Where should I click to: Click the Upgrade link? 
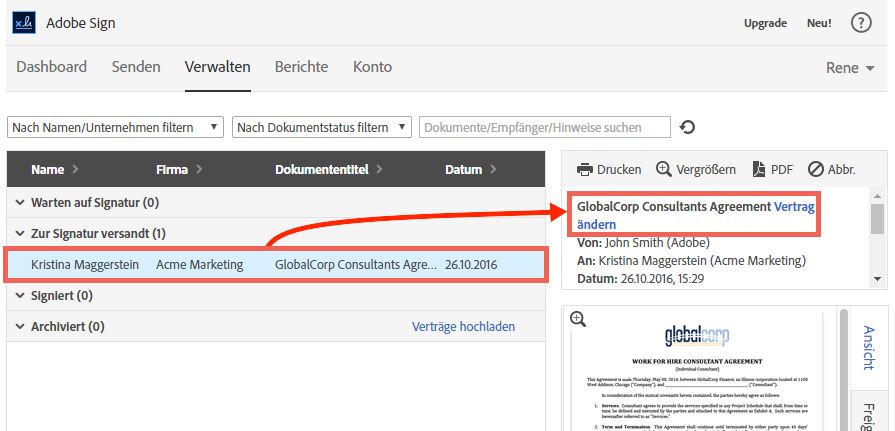point(765,23)
